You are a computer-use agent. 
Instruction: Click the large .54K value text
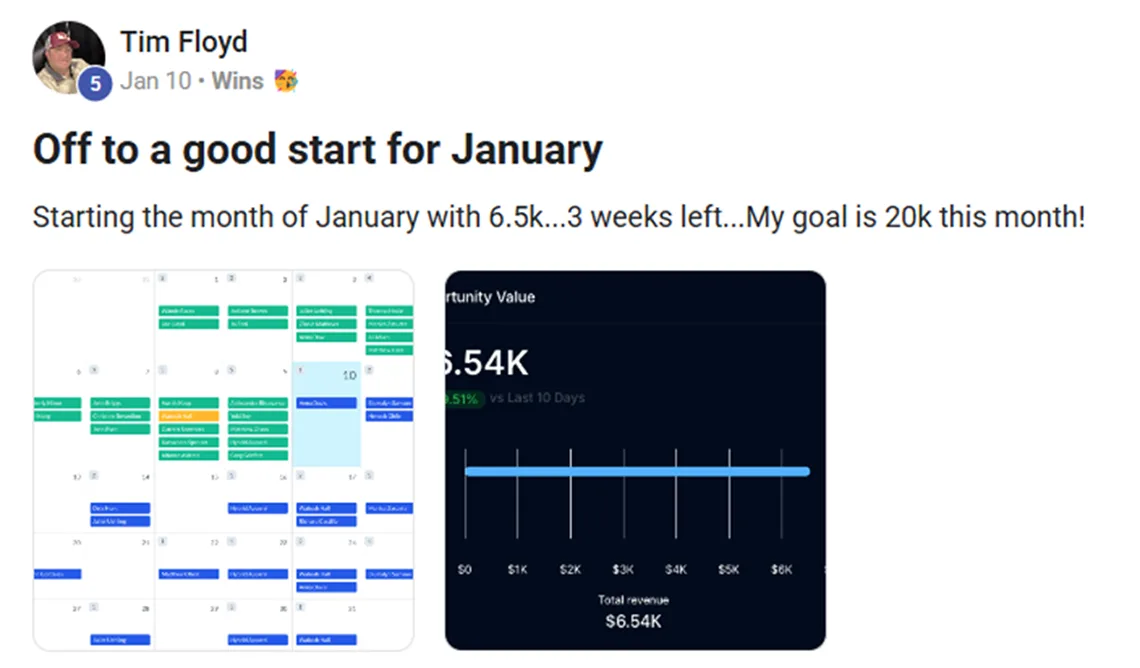pos(486,364)
